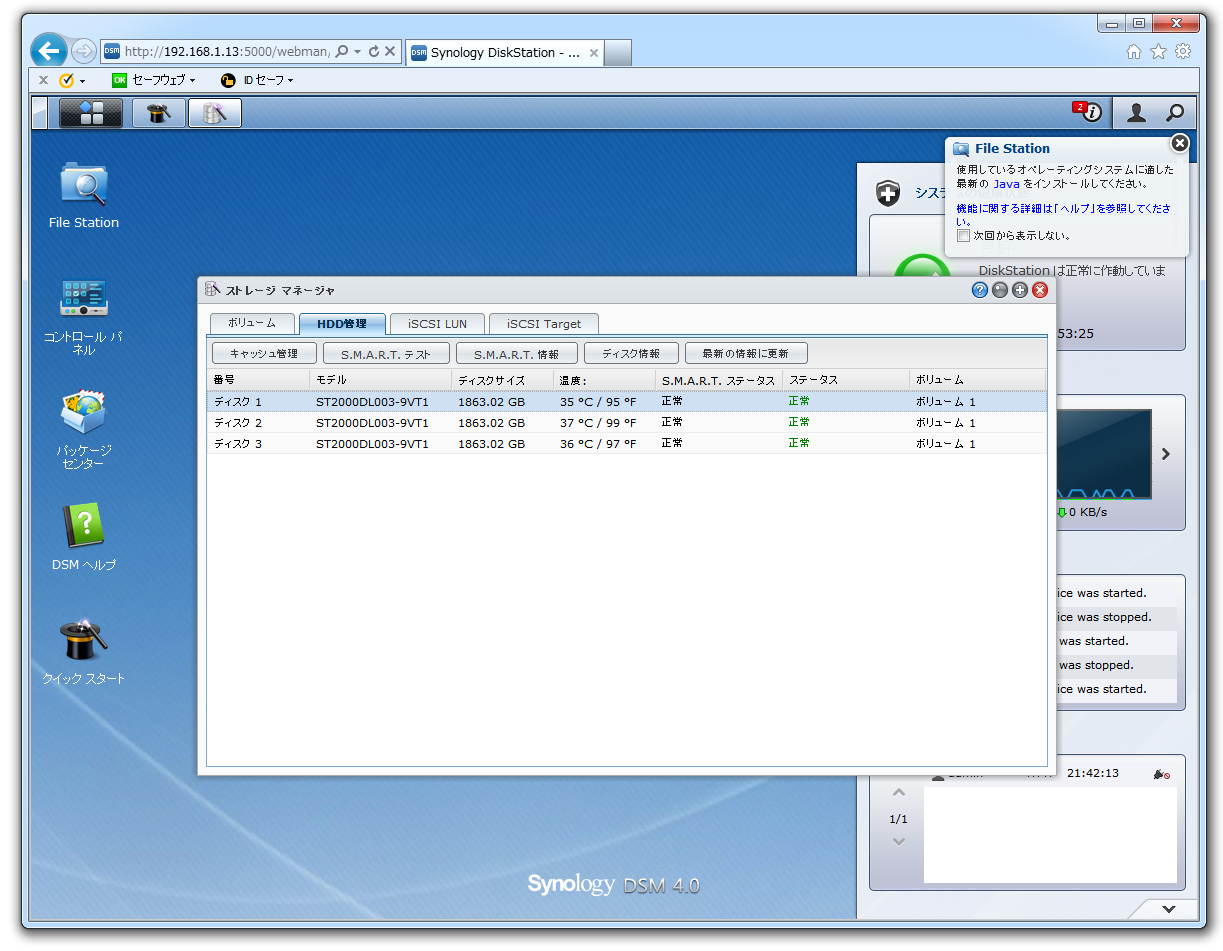Screen dimensions: 1223x951
Task: Click the Storage Manager help question-mark icon
Action: coord(980,290)
